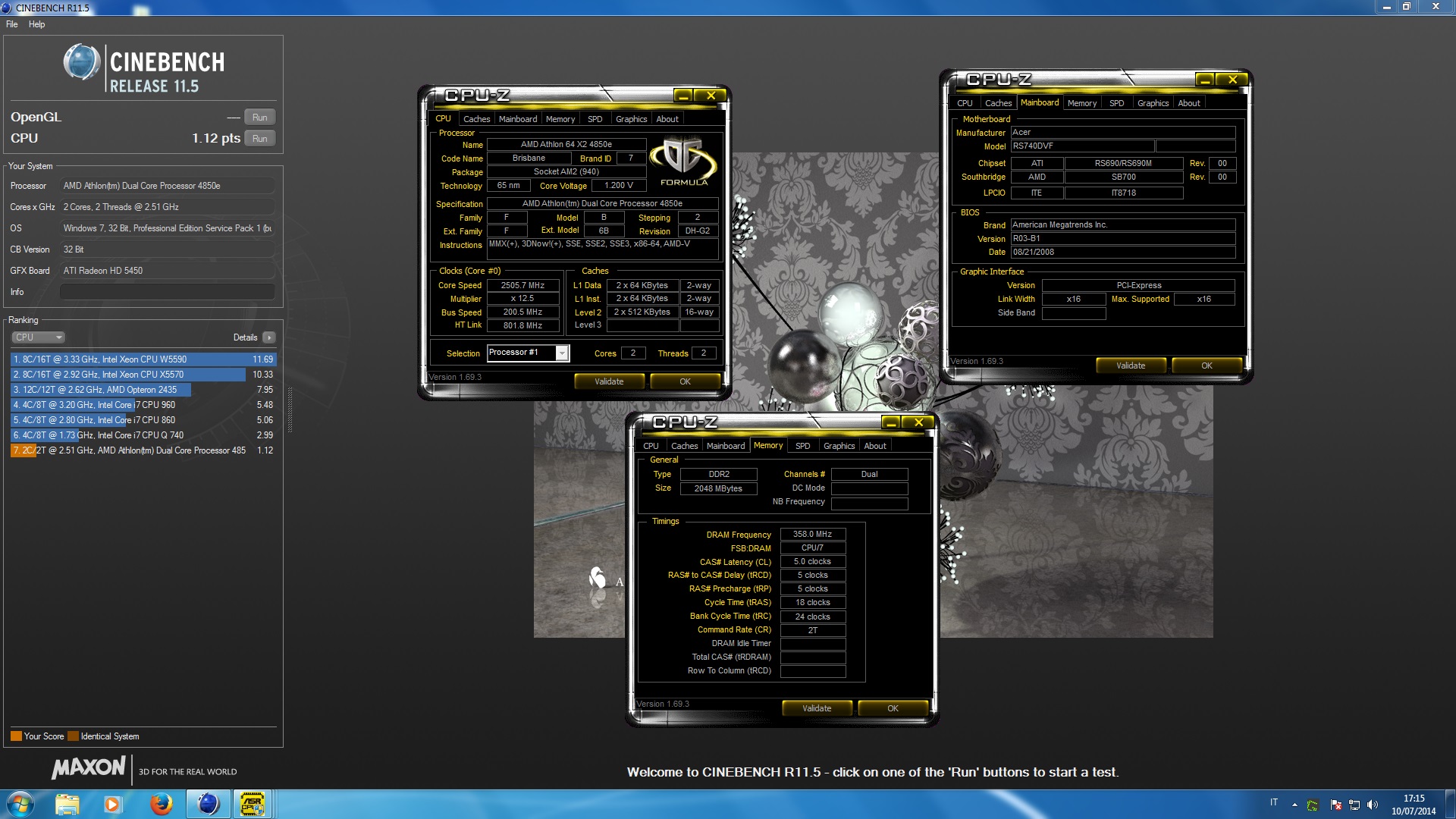The image size is (1456, 819).
Task: Select the CPU-Z ASRock taskbar icon
Action: (253, 804)
